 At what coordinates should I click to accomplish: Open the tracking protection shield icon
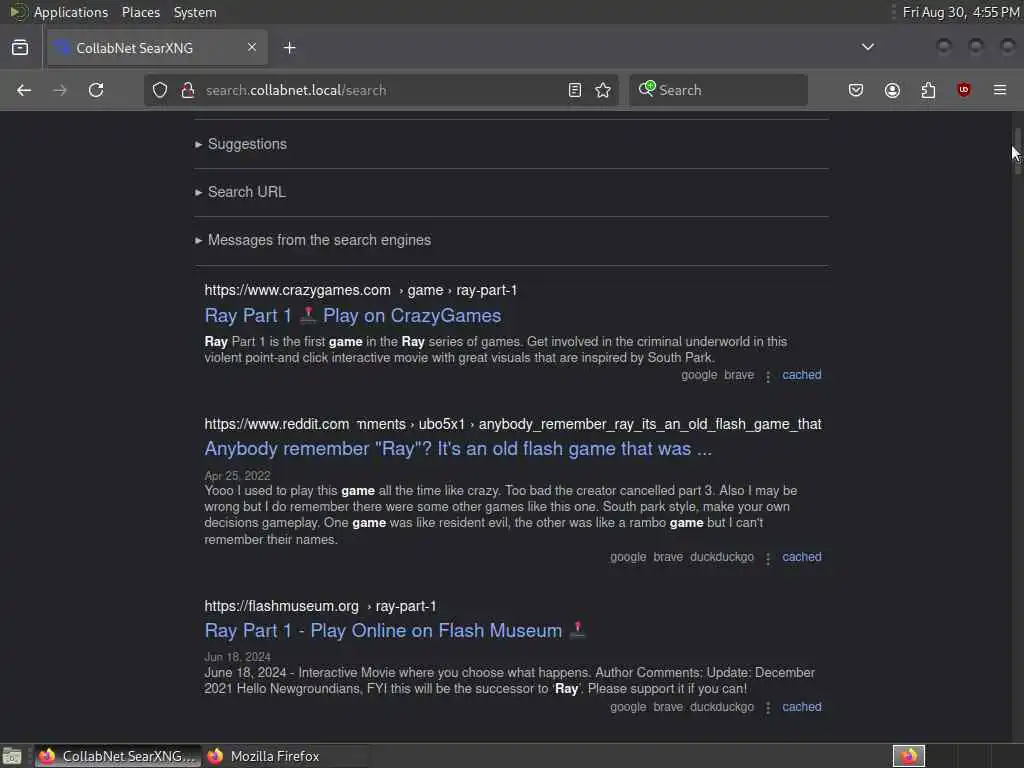(x=160, y=90)
